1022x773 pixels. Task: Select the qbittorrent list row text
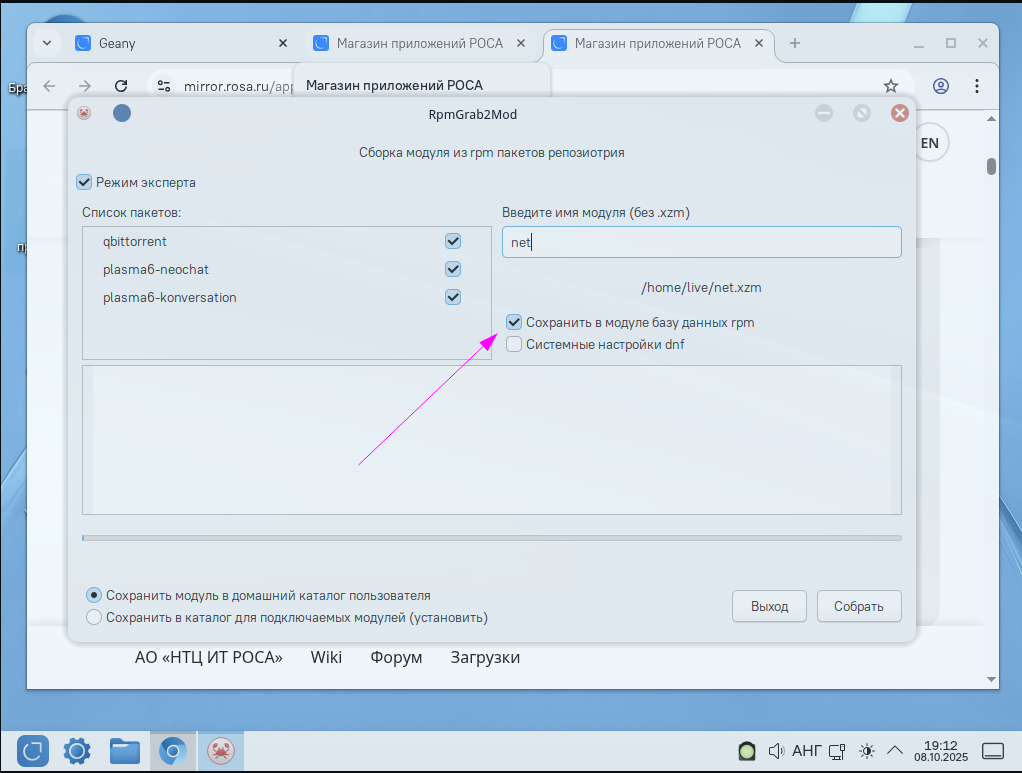pyautogui.click(x=134, y=241)
